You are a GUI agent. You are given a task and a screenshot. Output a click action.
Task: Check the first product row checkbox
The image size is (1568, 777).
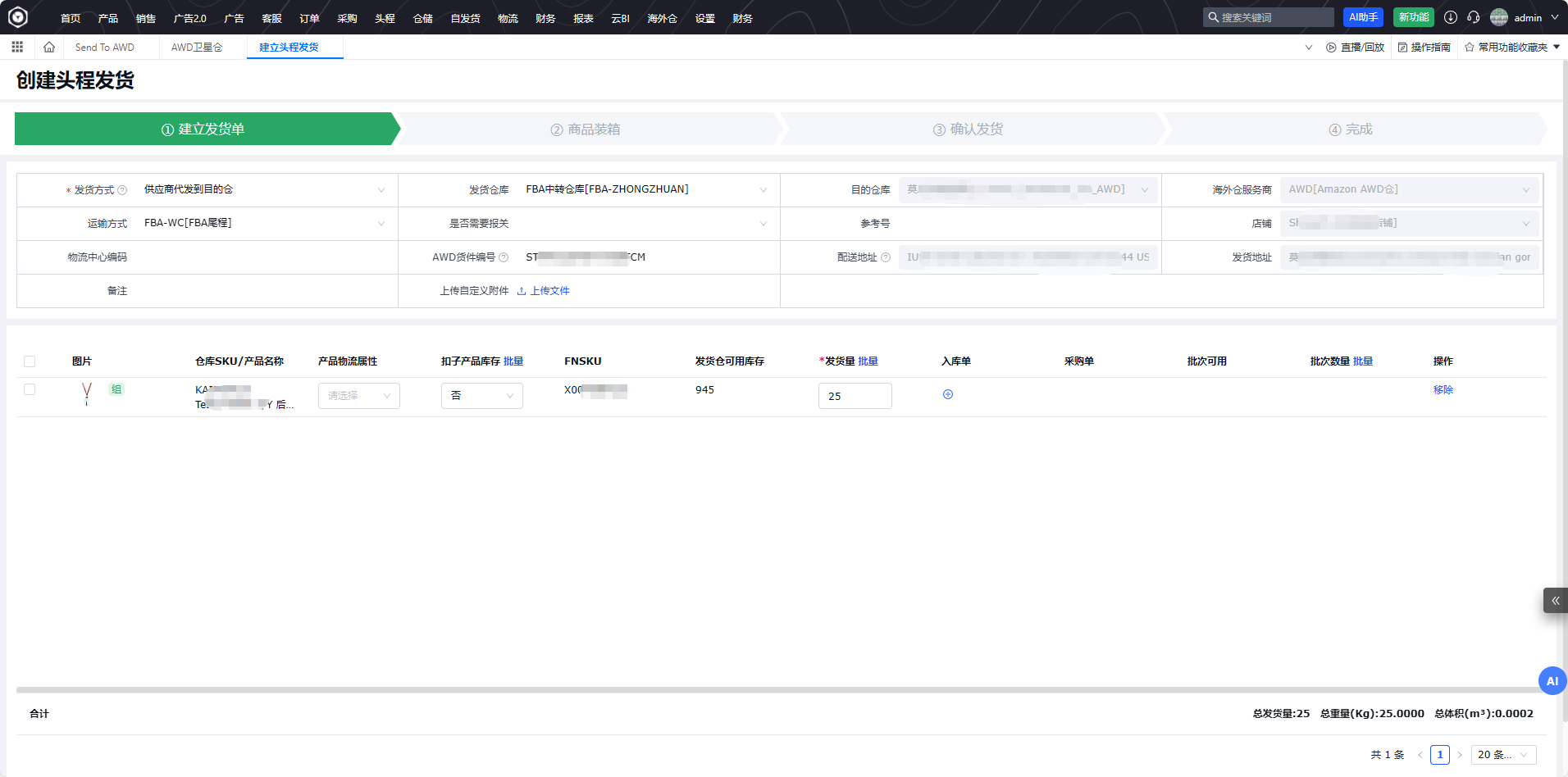click(x=30, y=389)
